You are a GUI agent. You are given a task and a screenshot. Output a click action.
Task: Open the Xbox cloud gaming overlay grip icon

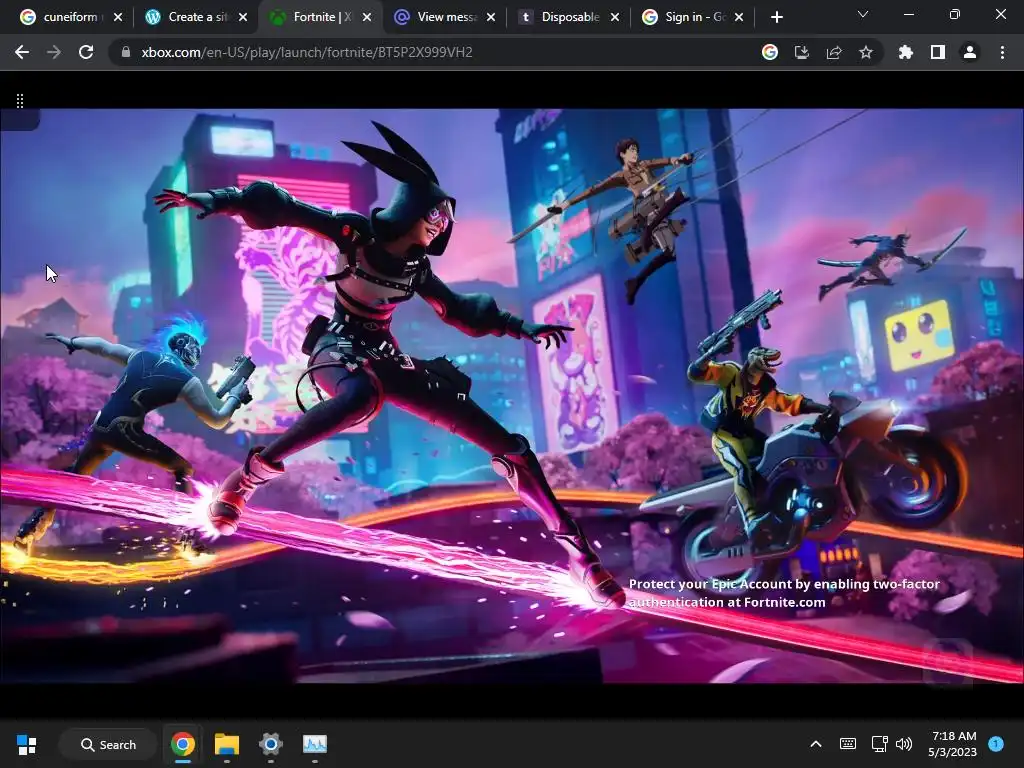pyautogui.click(x=20, y=101)
